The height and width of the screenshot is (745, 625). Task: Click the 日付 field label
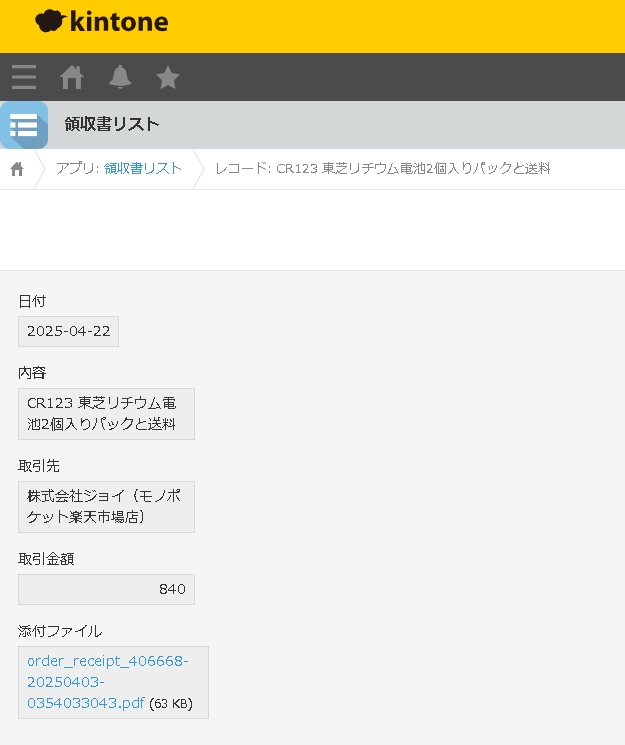[32, 301]
